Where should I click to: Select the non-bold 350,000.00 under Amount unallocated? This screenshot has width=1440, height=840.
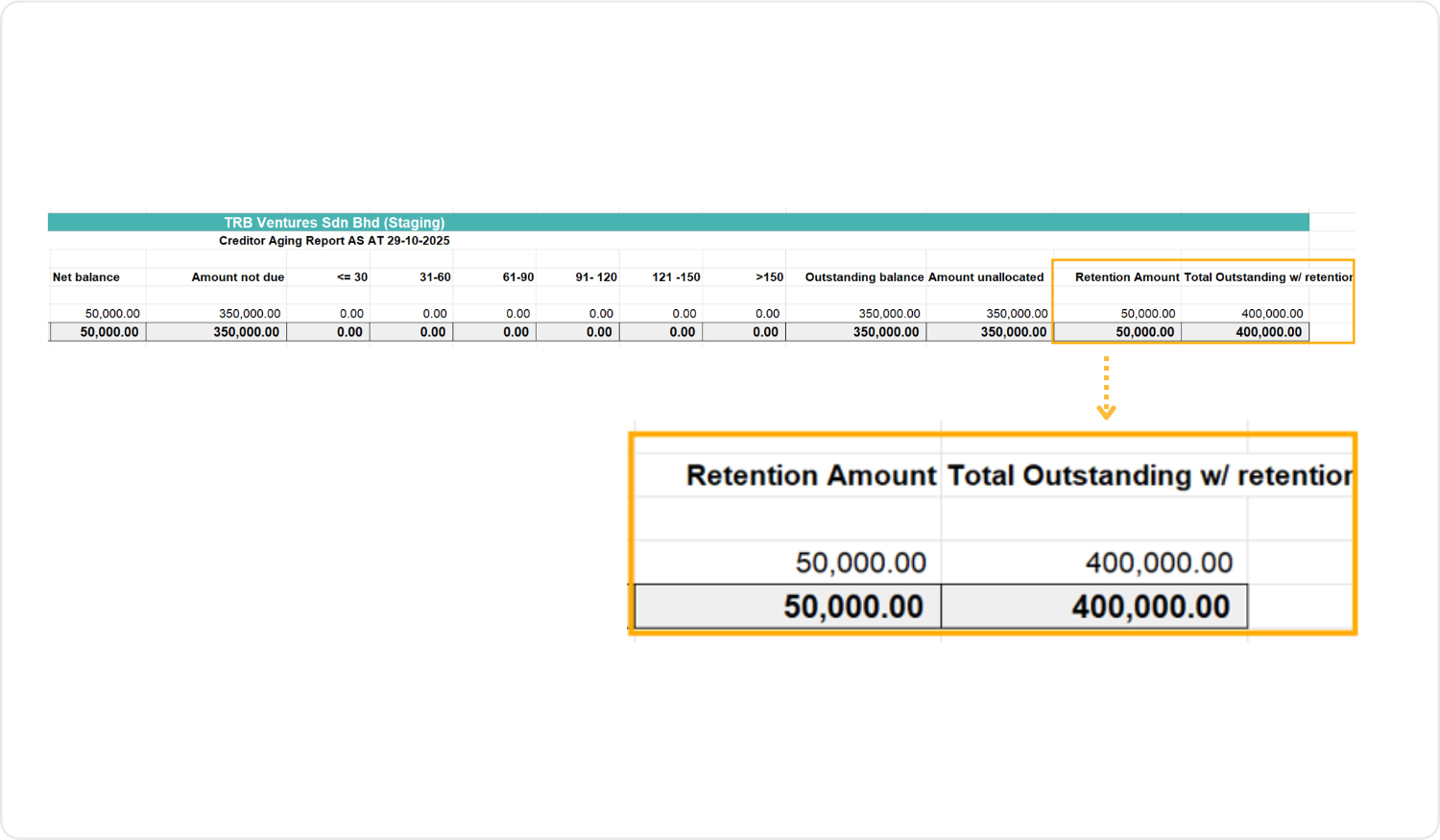1018,314
